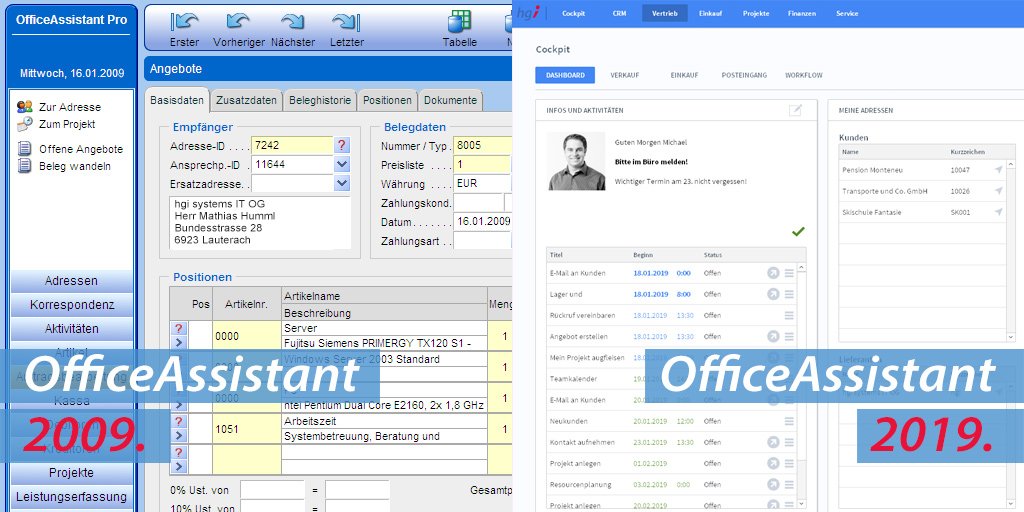
Task: Open the Korrespondenz module
Action: coord(71,305)
